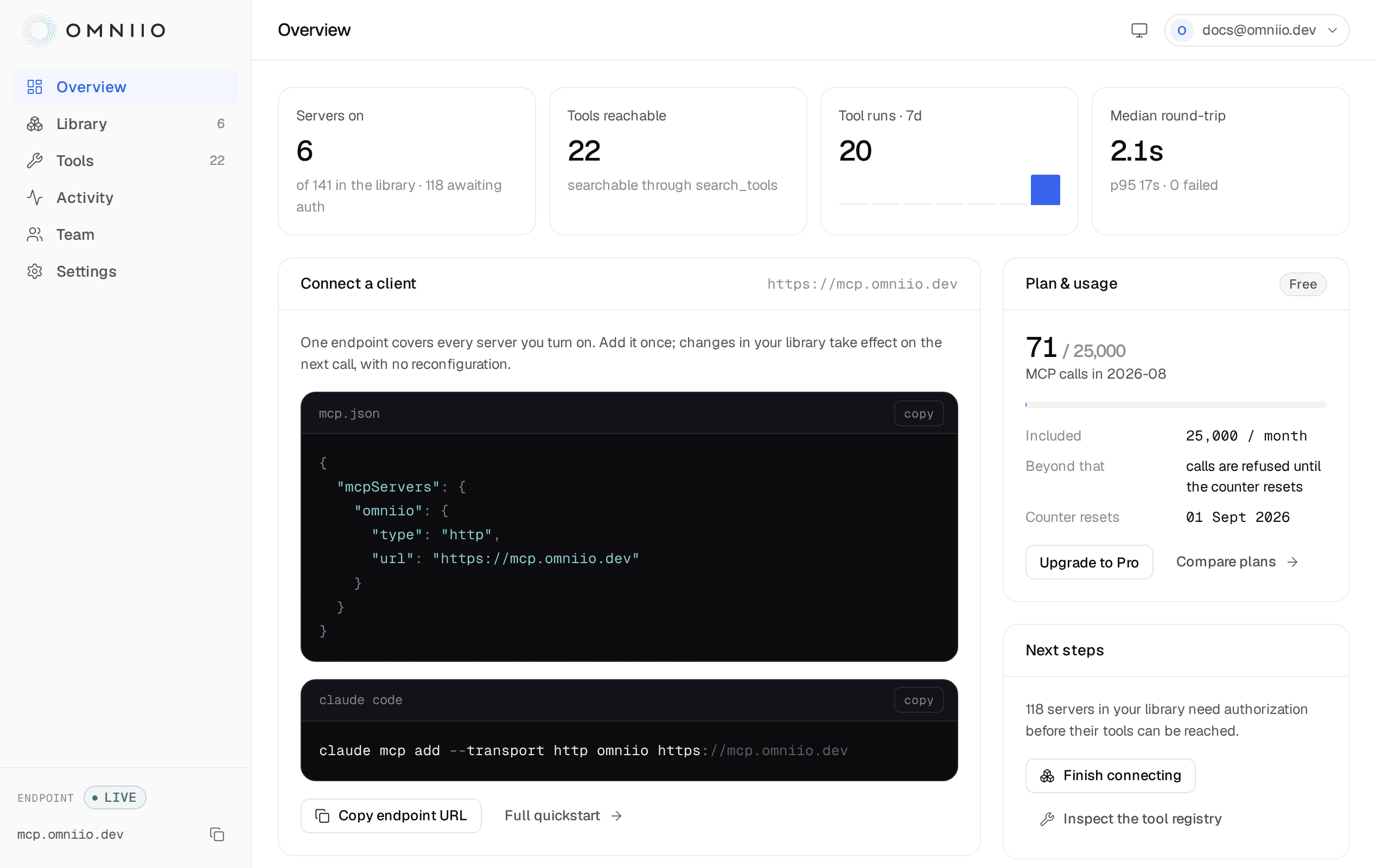
Task: Open Compare plans link
Action: tap(1237, 562)
